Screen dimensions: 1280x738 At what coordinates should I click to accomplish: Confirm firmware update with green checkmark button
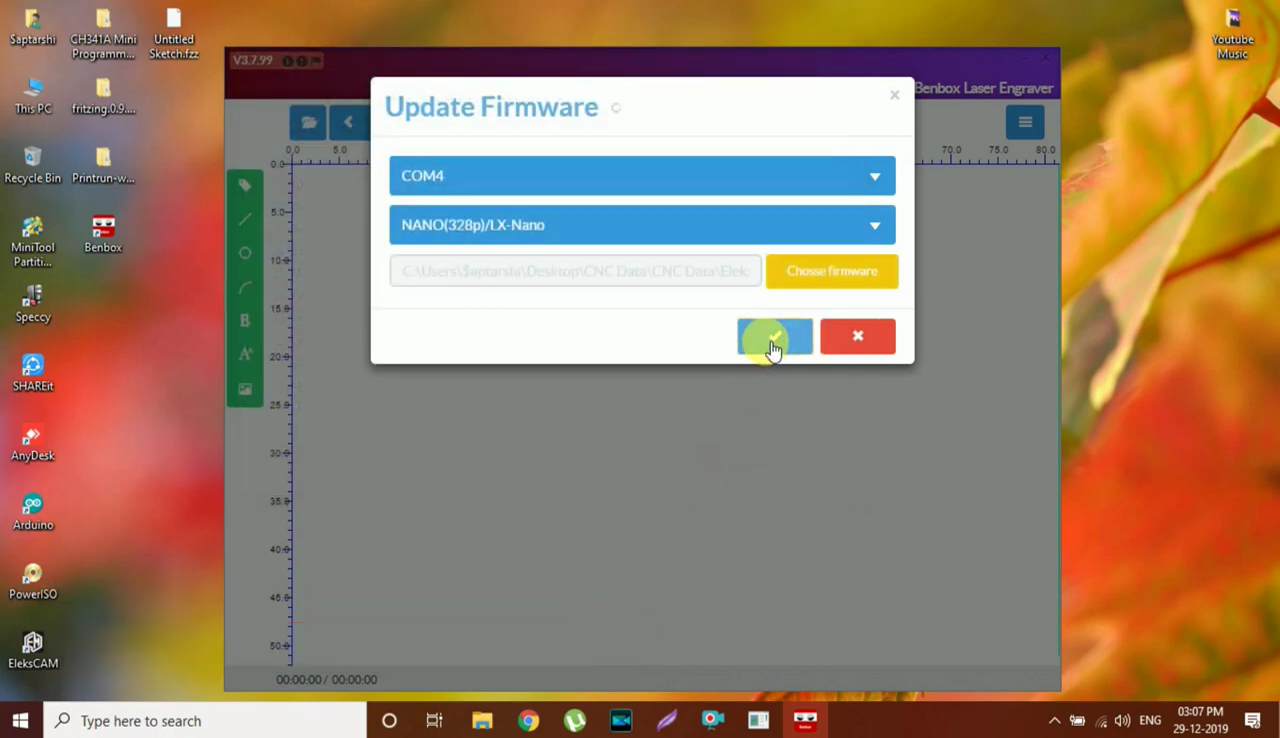tap(774, 336)
